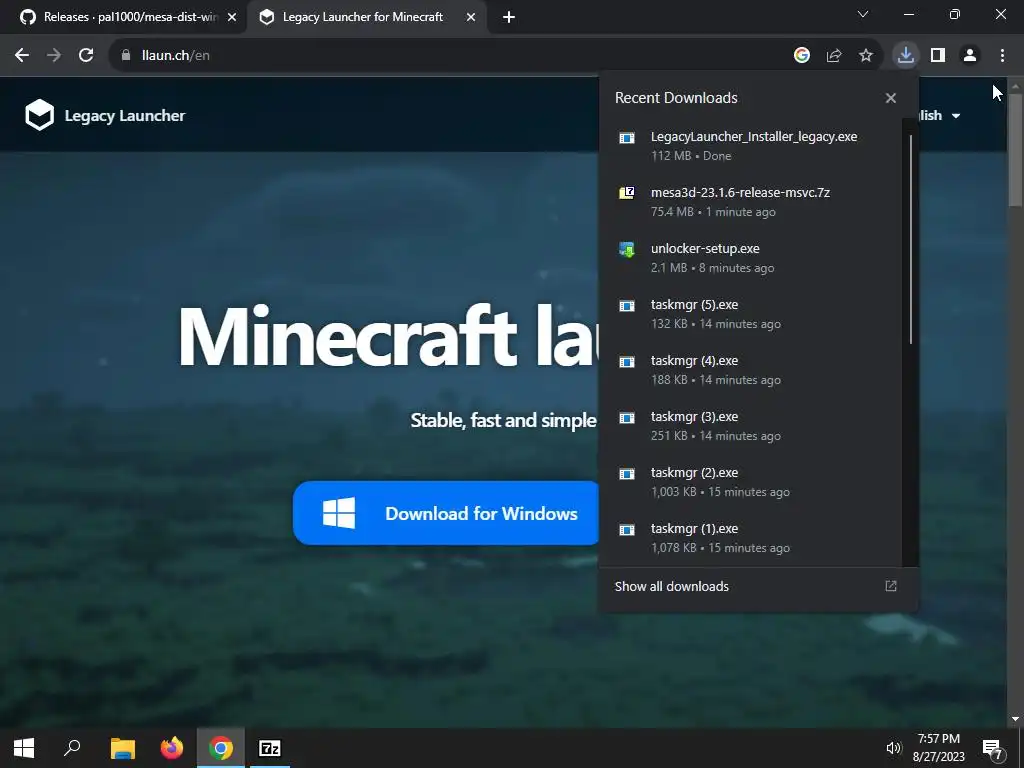The height and width of the screenshot is (768, 1024).
Task: Click the Chrome taskbar icon
Action: (221, 748)
